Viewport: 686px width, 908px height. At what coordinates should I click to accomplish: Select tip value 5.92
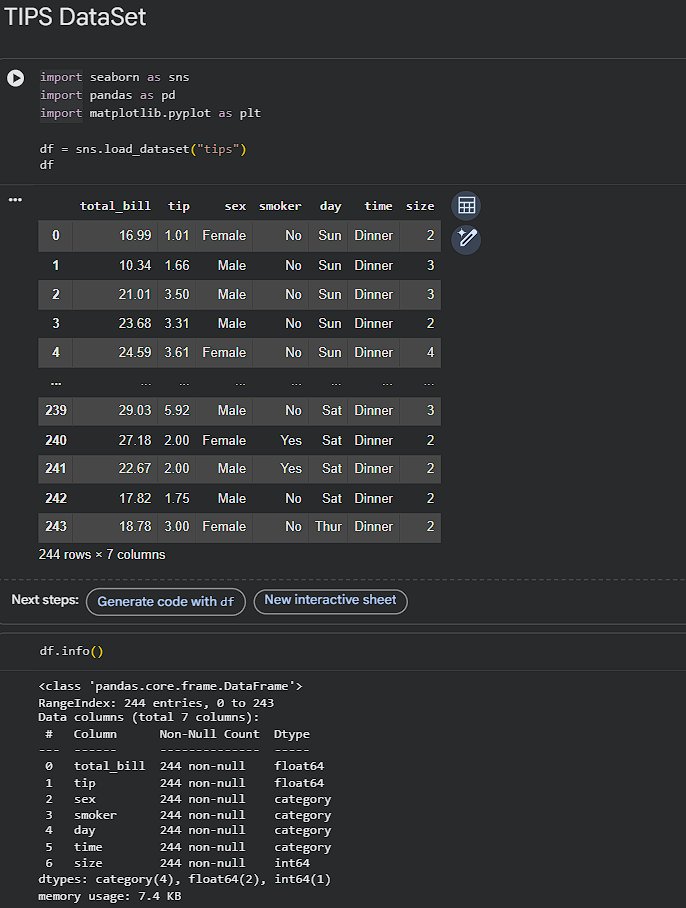[177, 411]
